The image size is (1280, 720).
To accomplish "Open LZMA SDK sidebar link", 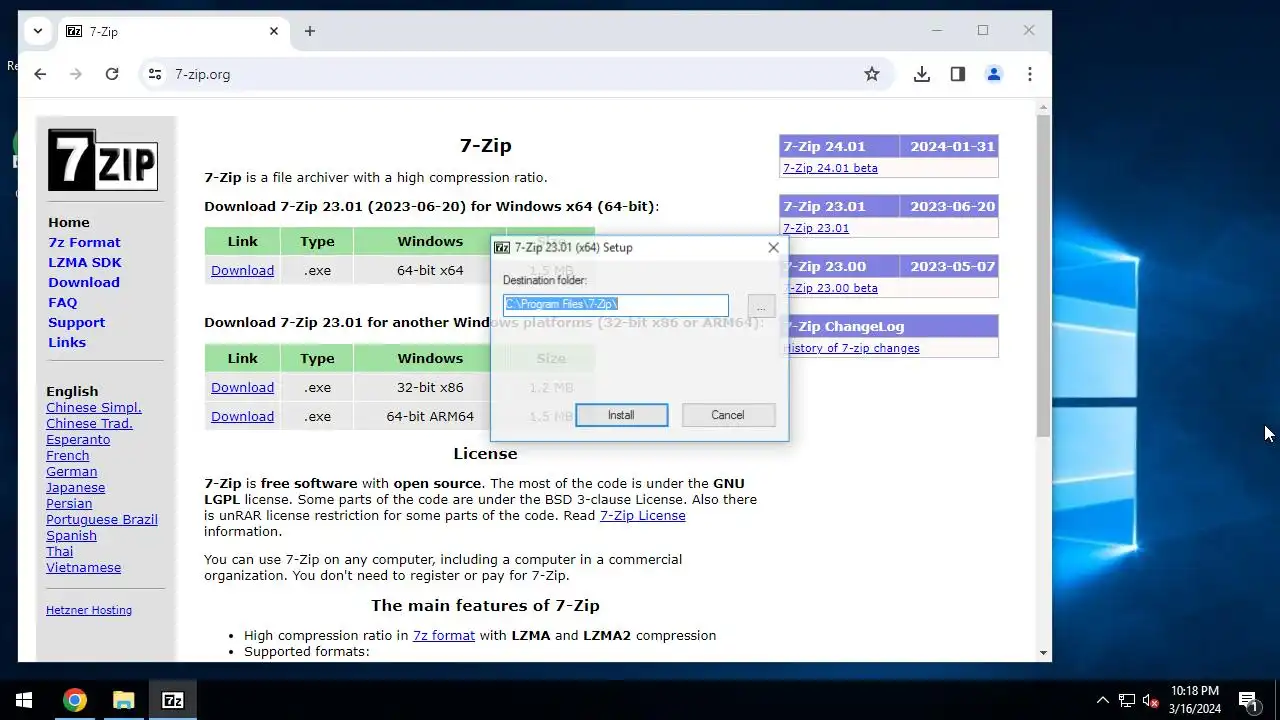I will point(85,262).
